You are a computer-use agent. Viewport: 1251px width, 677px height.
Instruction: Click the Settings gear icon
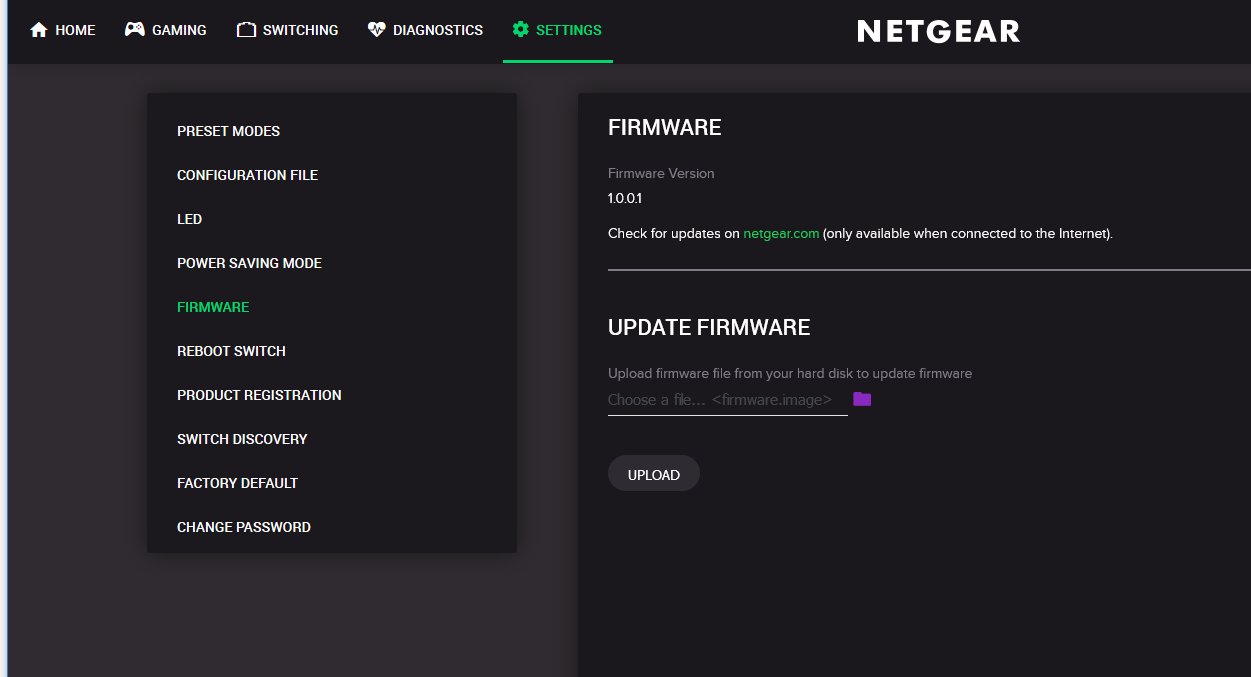click(520, 29)
